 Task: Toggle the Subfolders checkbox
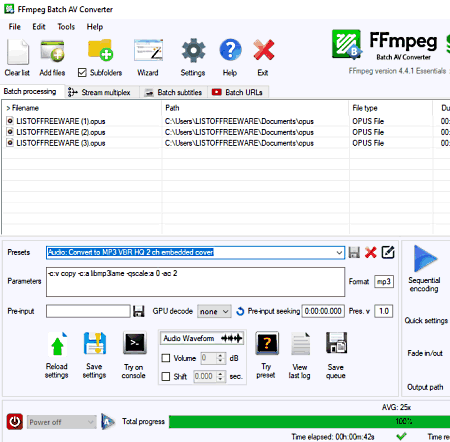[82, 73]
